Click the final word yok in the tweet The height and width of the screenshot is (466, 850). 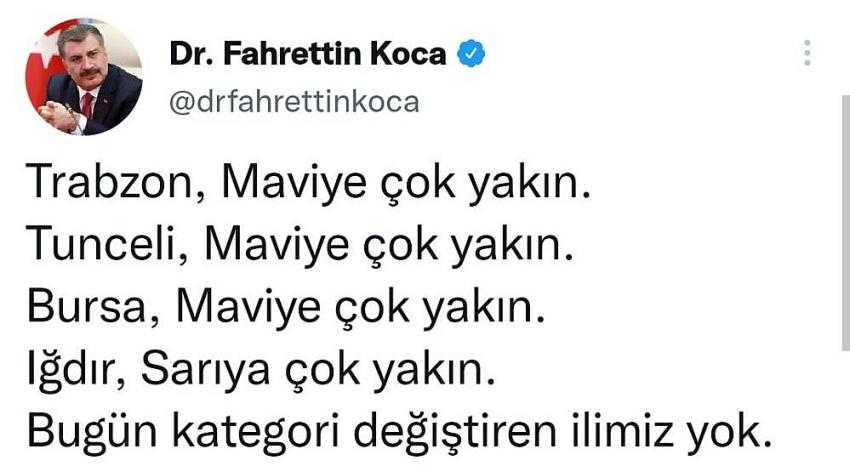click(x=724, y=432)
